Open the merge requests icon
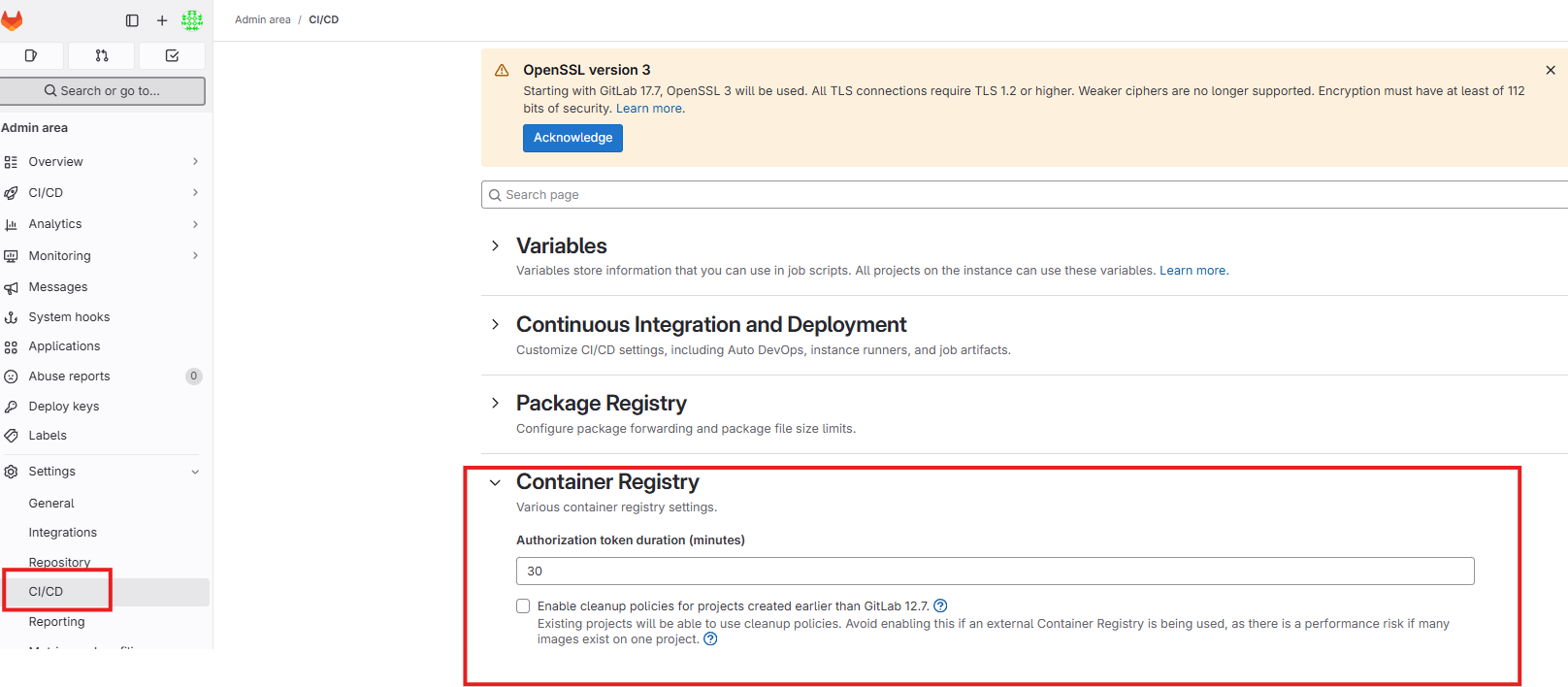Viewport: 1568px width, 687px height. (102, 55)
